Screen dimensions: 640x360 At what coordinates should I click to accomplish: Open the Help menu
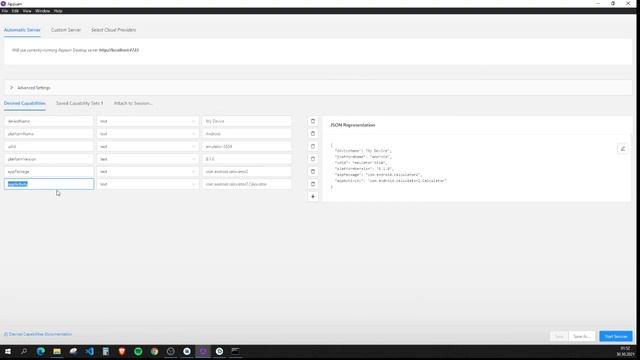tap(58, 11)
